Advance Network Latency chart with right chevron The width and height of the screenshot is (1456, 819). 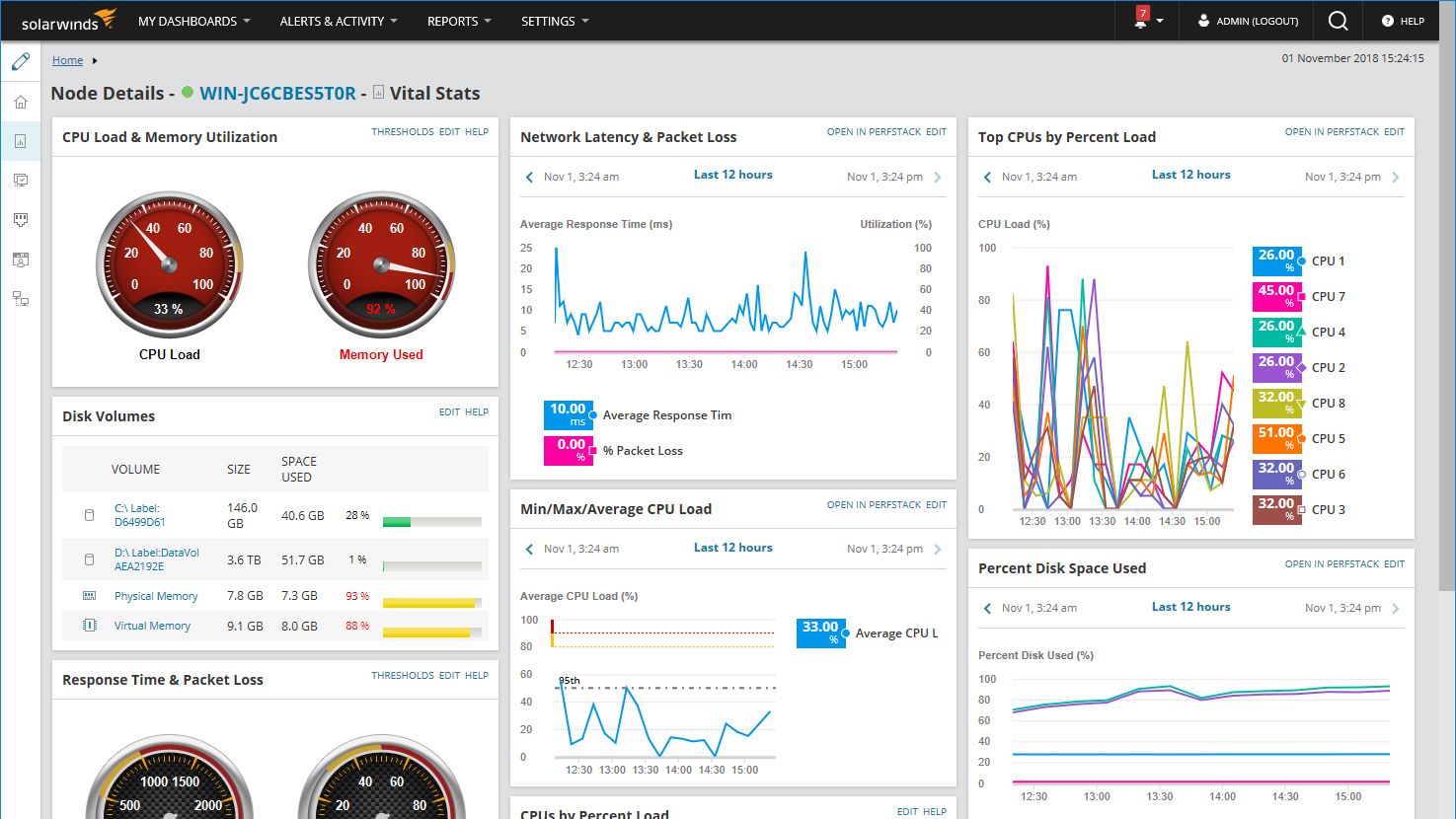(938, 177)
